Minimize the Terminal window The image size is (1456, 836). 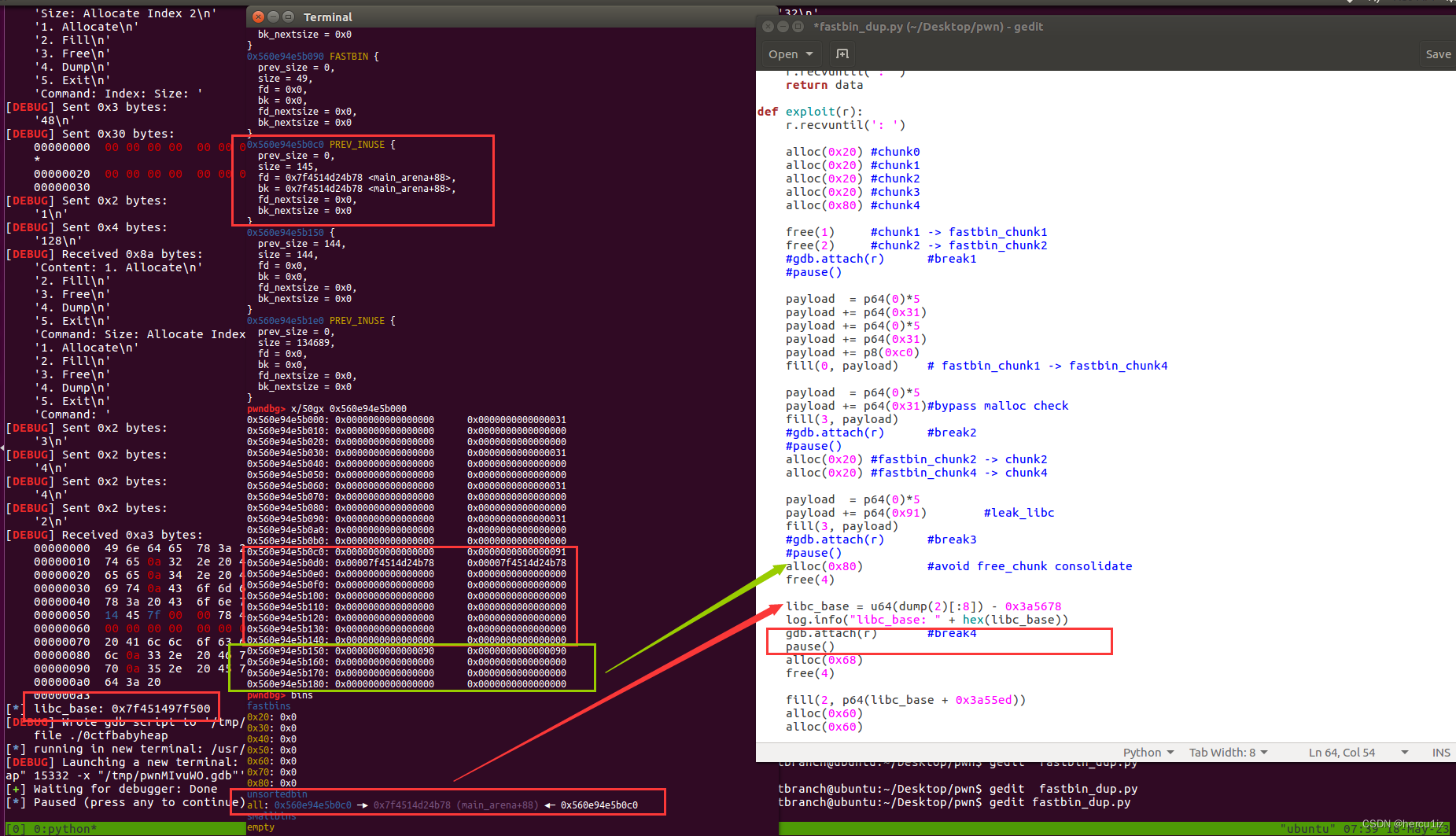tap(273, 17)
